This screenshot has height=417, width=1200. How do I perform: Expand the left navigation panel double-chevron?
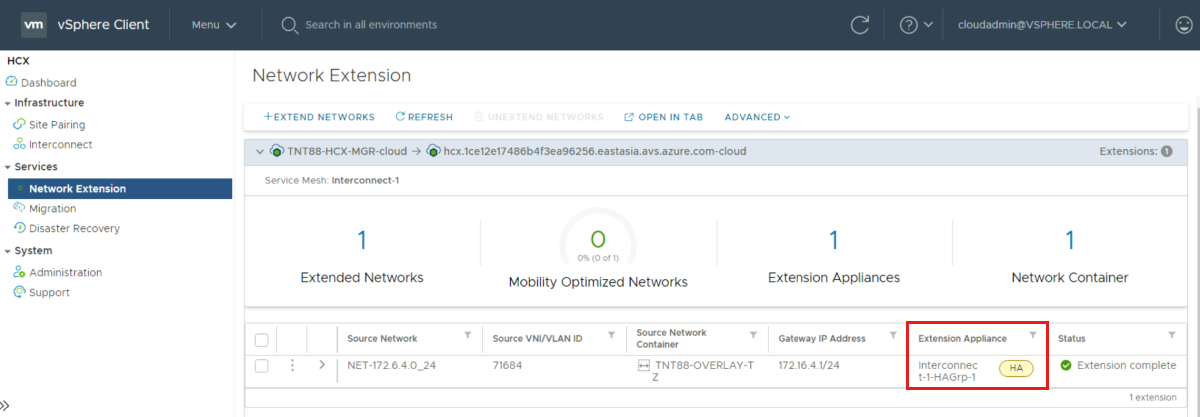point(8,405)
